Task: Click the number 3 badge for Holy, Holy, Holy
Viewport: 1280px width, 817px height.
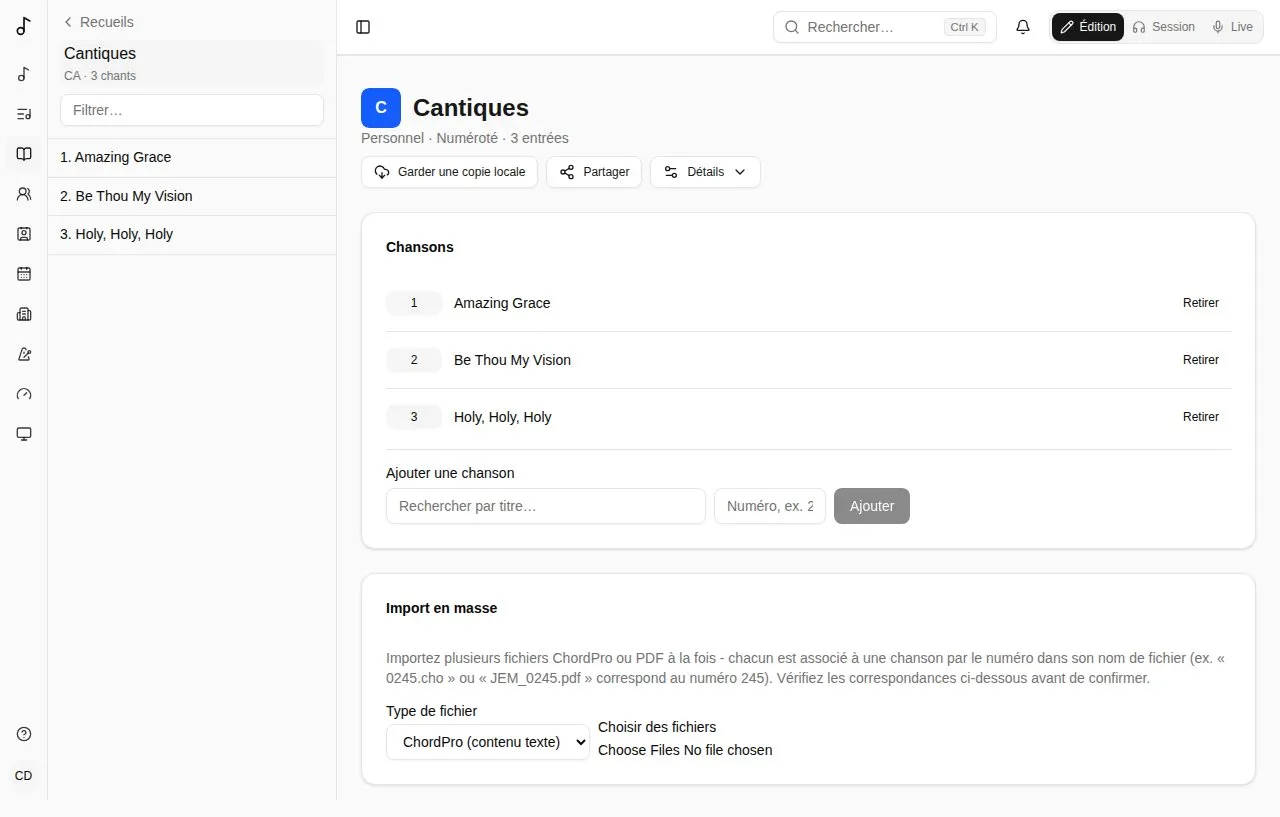Action: [414, 417]
